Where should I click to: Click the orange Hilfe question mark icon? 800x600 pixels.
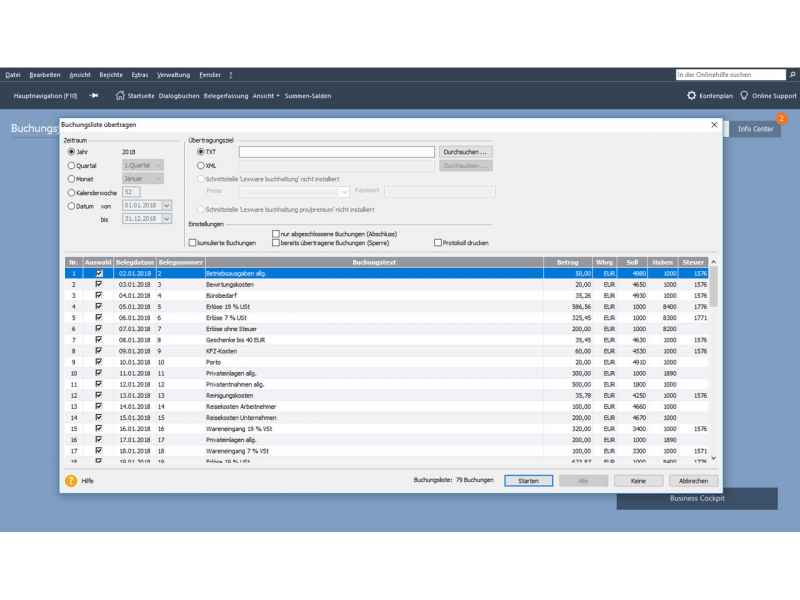(71, 480)
